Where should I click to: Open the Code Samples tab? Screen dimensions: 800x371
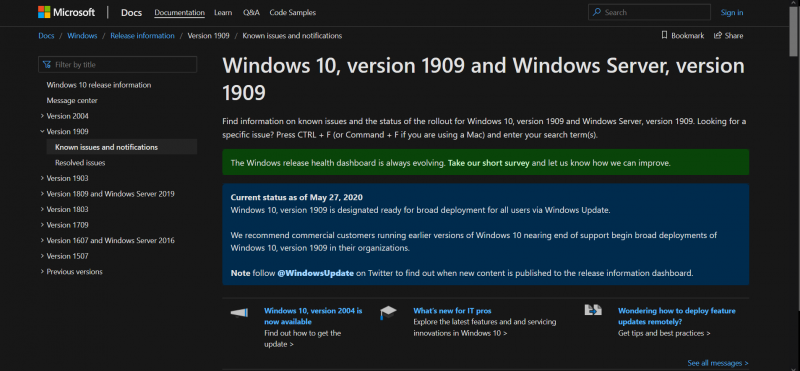(292, 12)
